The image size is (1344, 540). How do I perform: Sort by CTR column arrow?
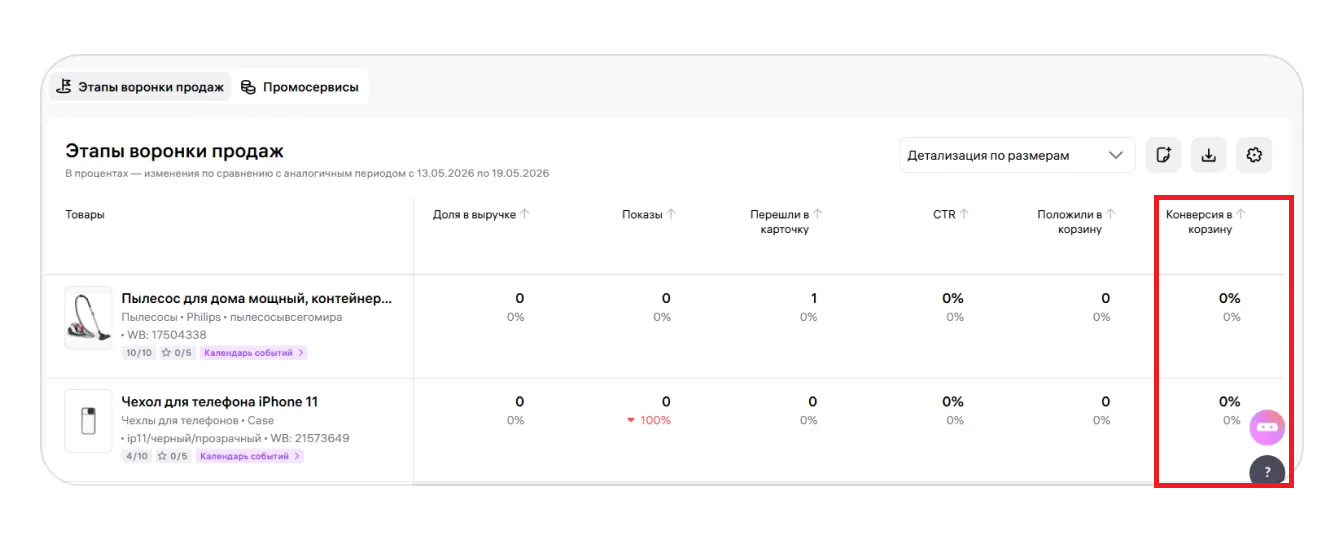(965, 214)
